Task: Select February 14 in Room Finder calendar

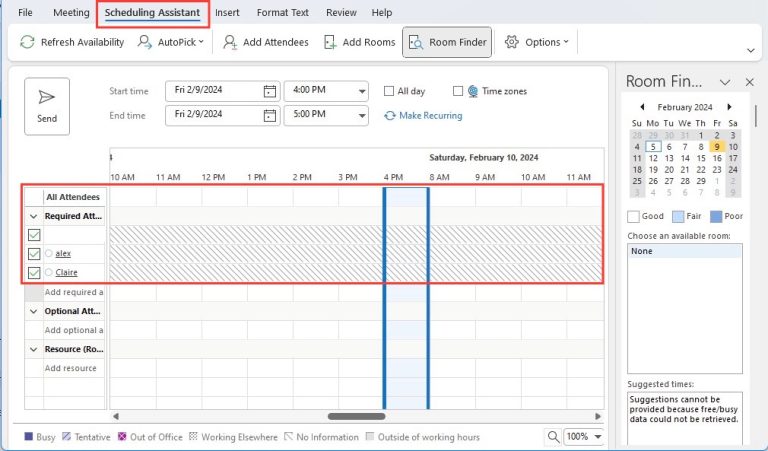Action: (x=685, y=158)
